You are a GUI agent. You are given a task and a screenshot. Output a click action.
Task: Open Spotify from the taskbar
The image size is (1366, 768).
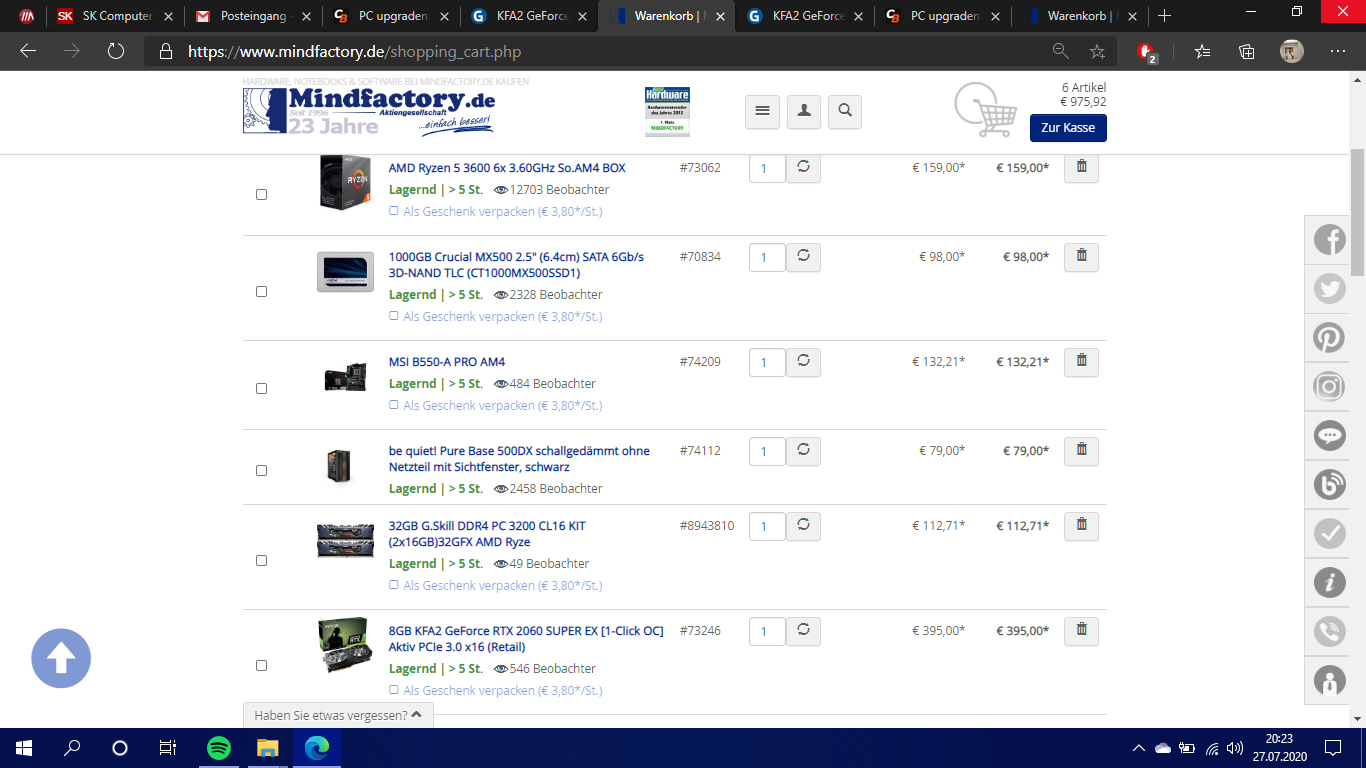(x=219, y=748)
